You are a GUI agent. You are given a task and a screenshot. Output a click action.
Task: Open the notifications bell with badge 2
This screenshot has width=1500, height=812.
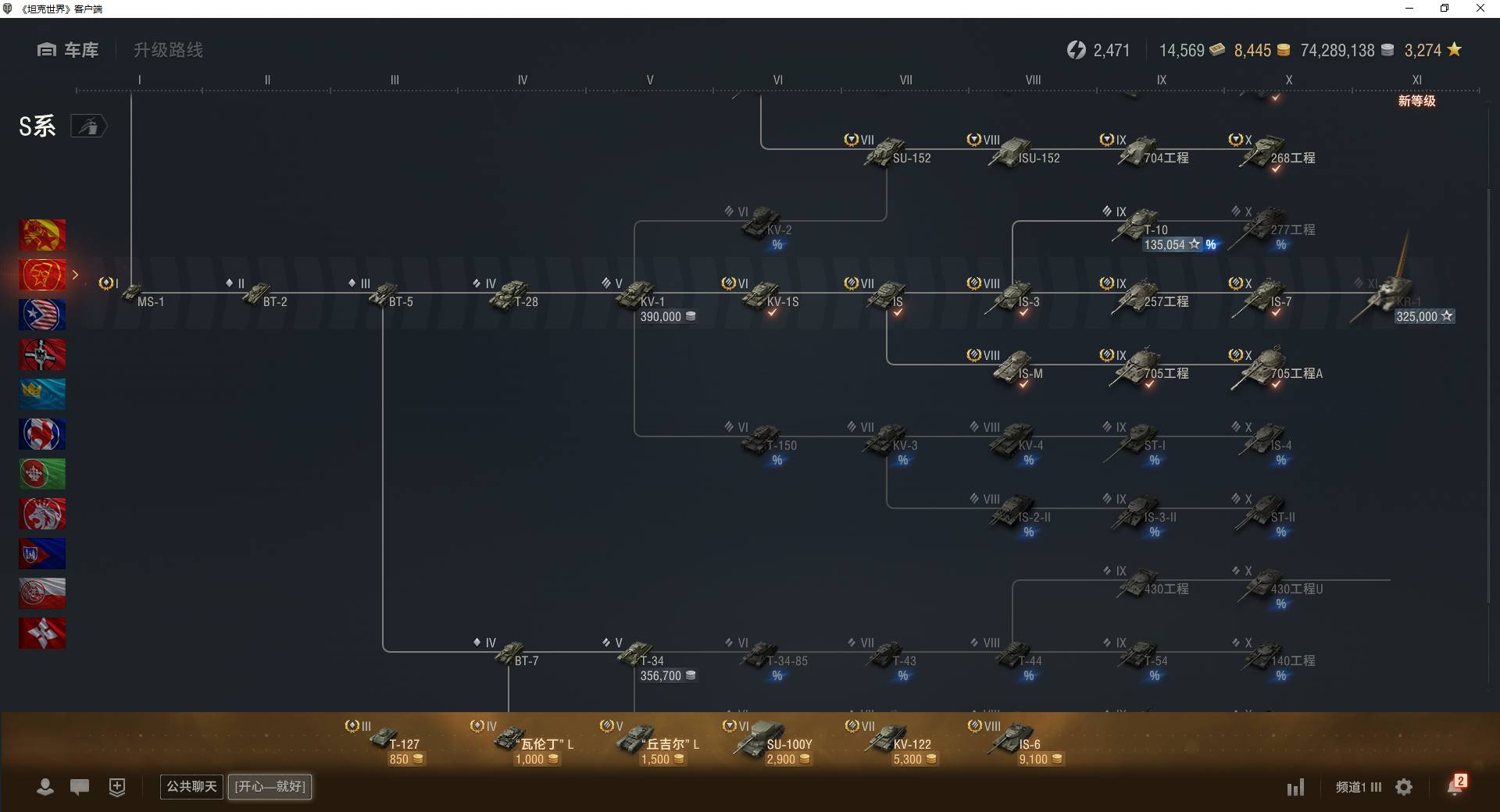pos(1456,785)
